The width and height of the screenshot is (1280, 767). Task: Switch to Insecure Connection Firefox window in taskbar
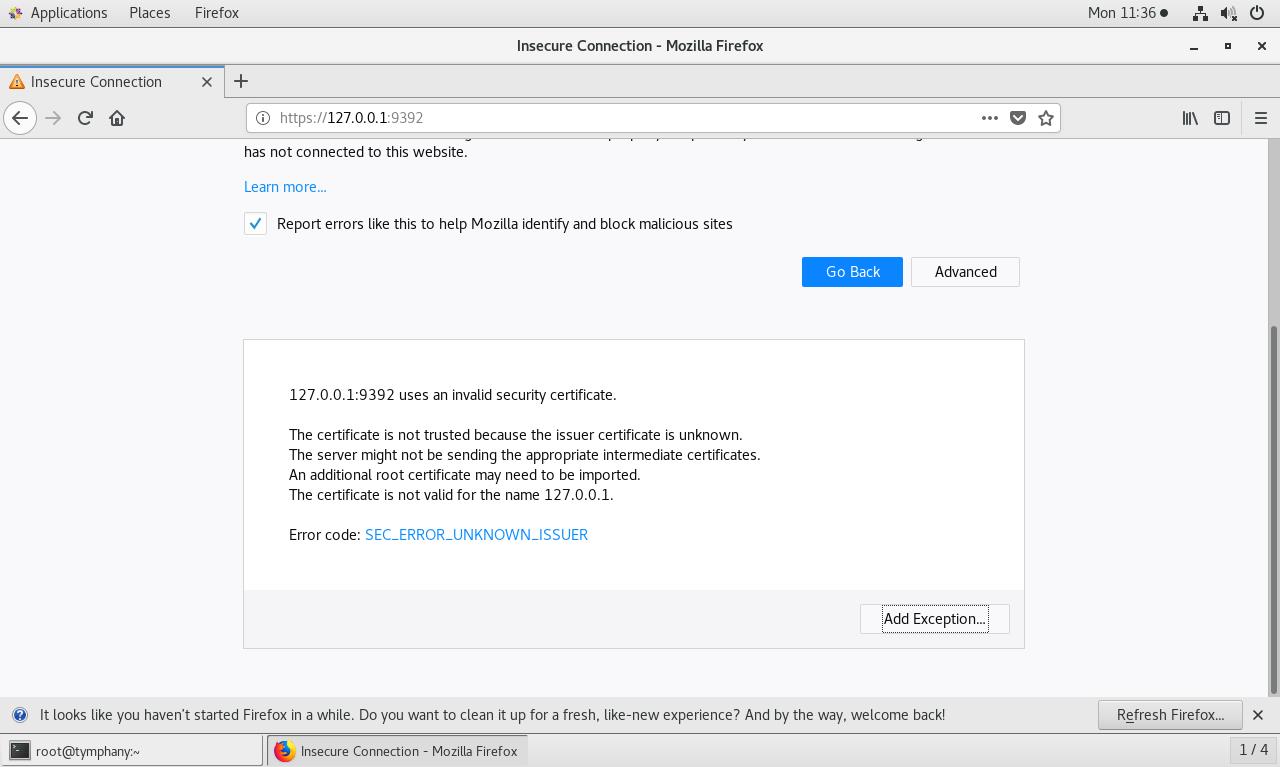coord(397,751)
